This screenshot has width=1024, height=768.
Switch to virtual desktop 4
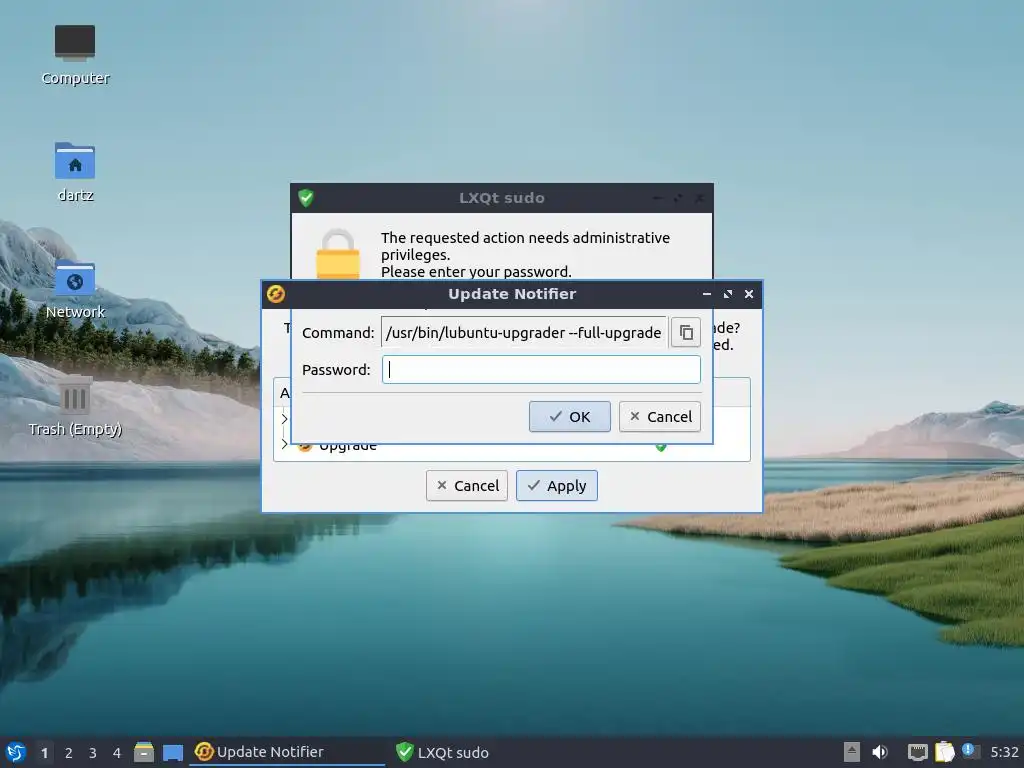pos(117,753)
